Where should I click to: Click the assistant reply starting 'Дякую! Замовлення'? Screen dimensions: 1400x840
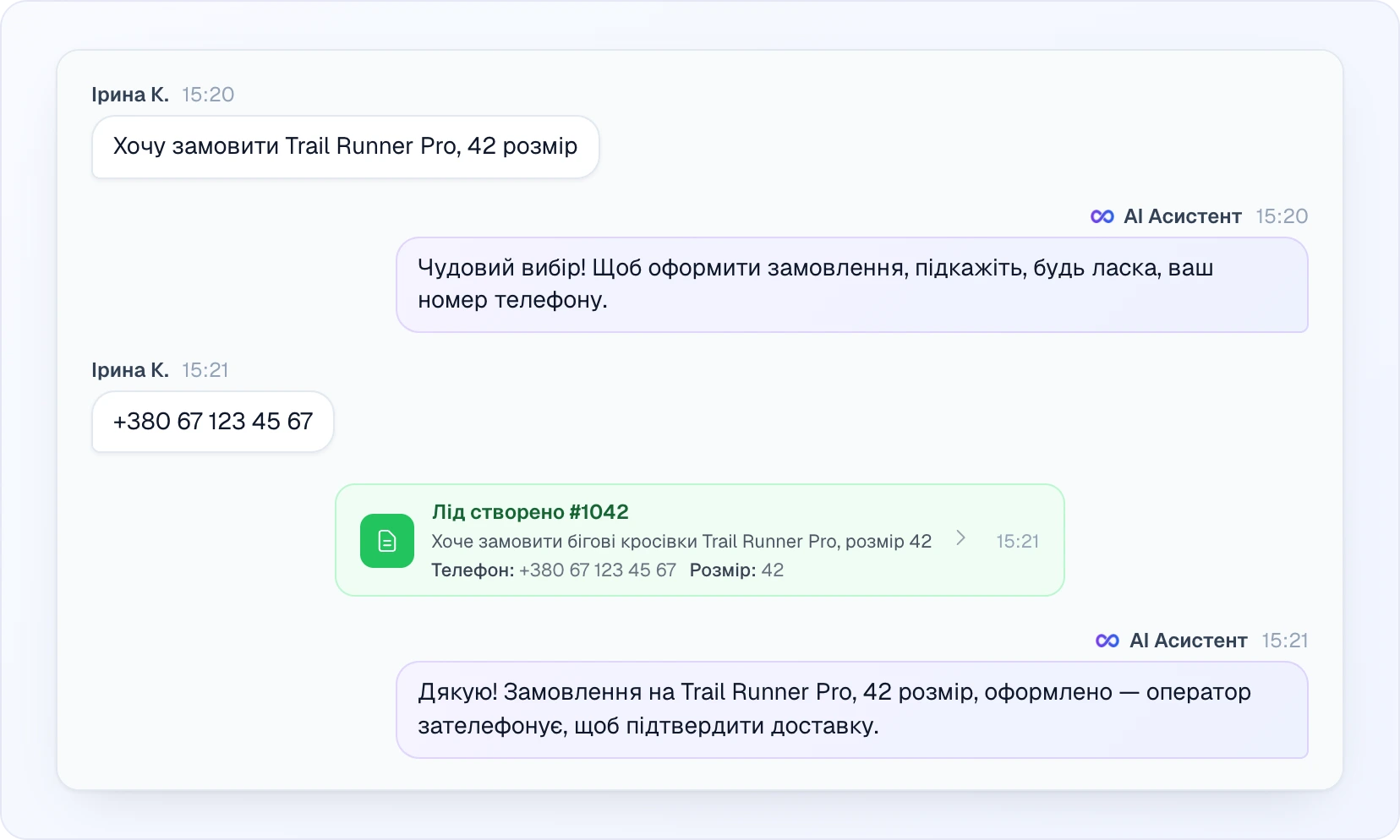[x=852, y=710]
